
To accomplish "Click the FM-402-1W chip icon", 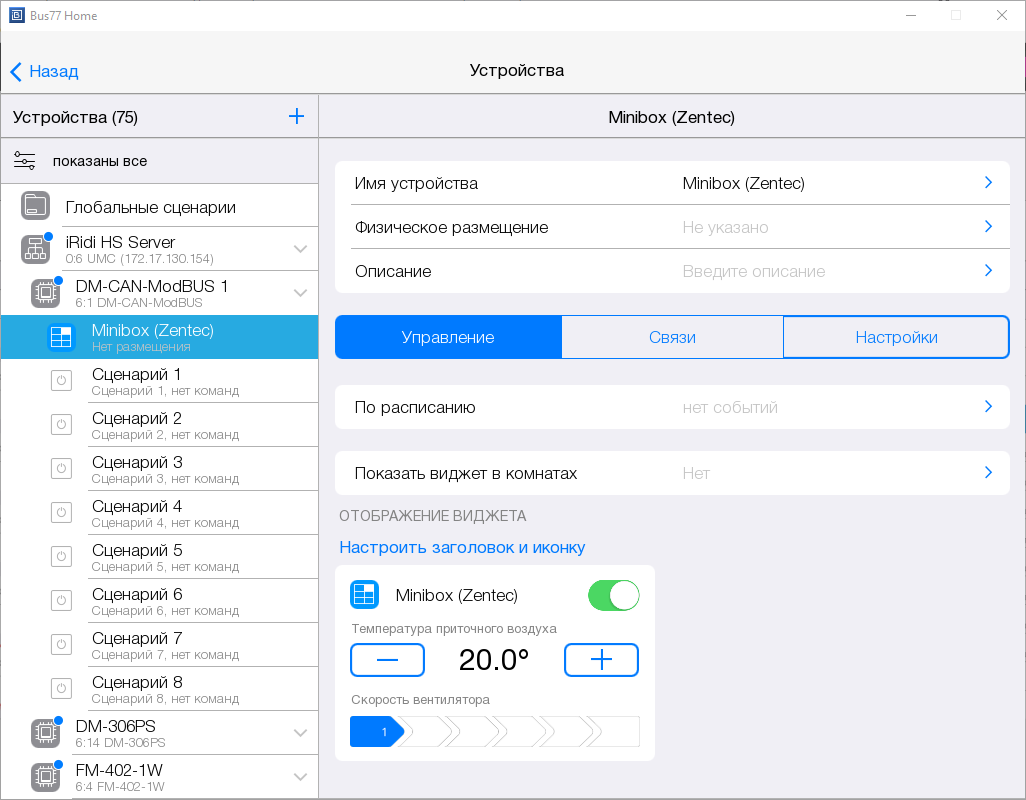I will click(45, 777).
